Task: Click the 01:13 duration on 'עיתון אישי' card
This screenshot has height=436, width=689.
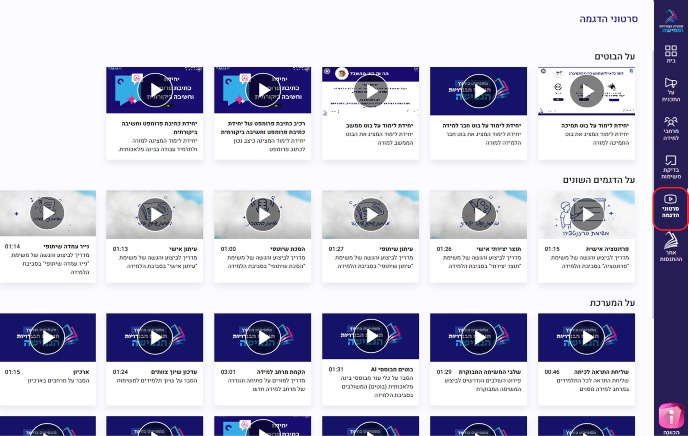Action: click(x=120, y=249)
